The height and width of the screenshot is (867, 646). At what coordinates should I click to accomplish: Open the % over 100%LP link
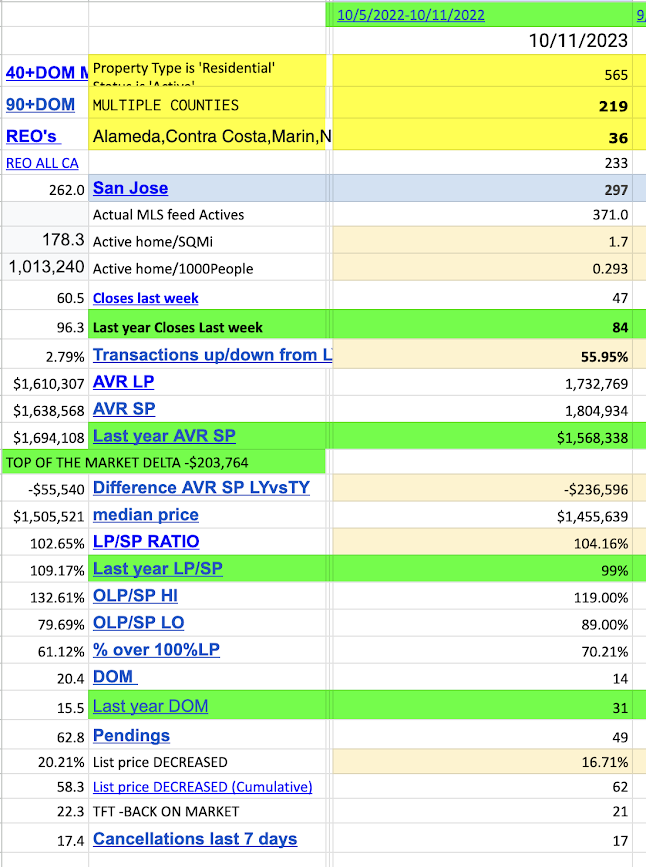pos(156,650)
